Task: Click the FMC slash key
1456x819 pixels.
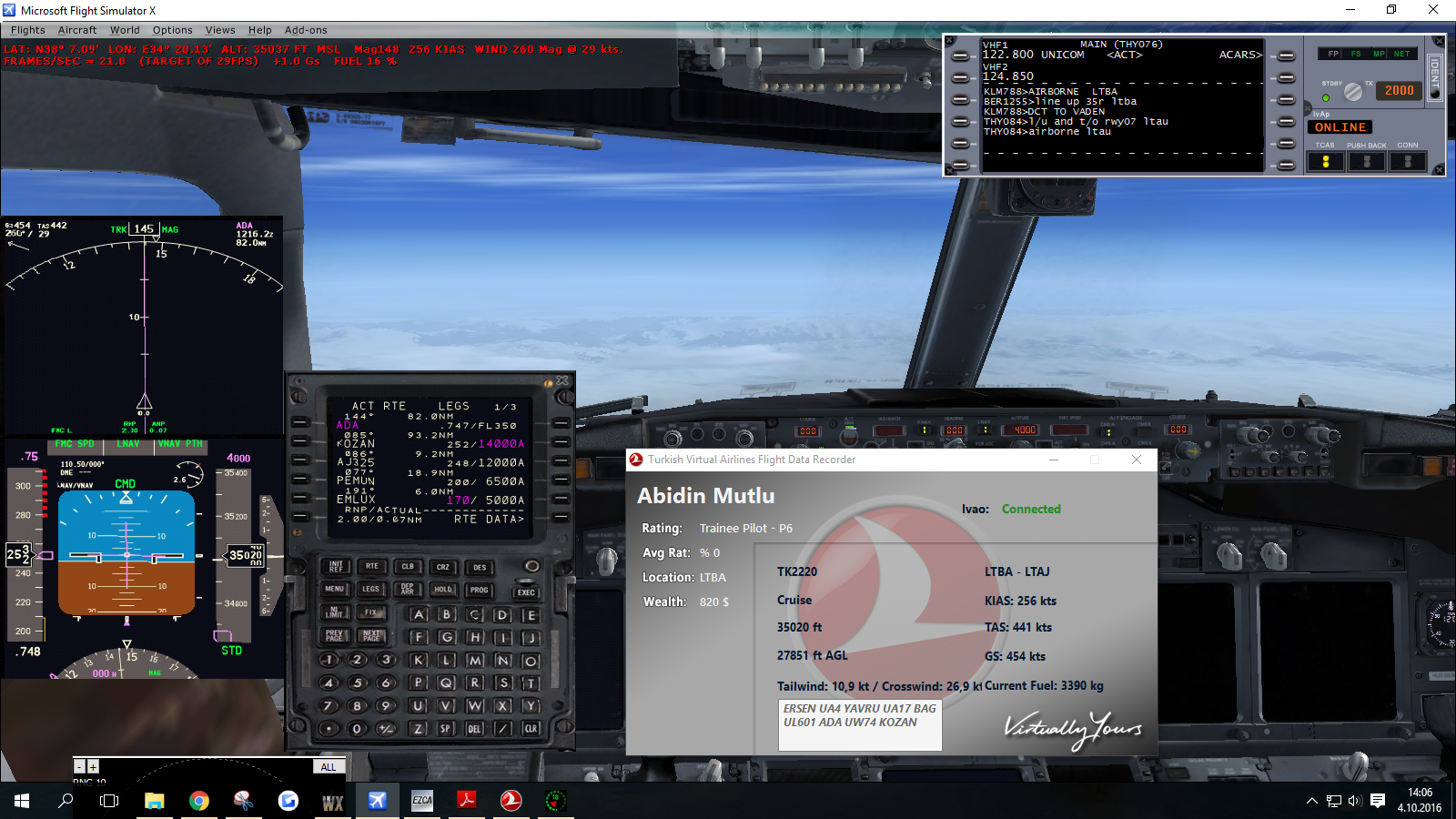Action: [502, 728]
